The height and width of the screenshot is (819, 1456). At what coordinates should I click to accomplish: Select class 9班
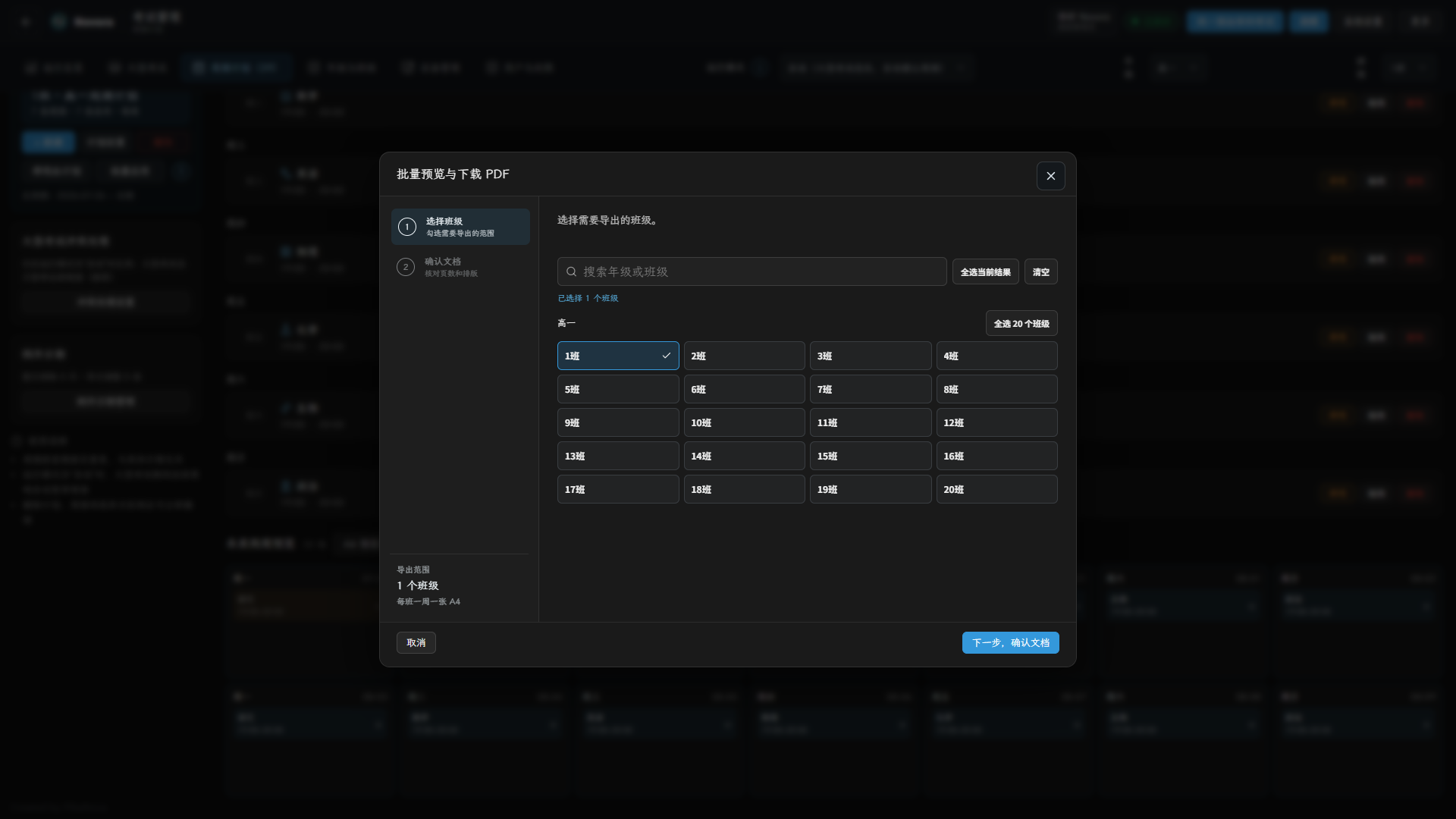point(618,422)
